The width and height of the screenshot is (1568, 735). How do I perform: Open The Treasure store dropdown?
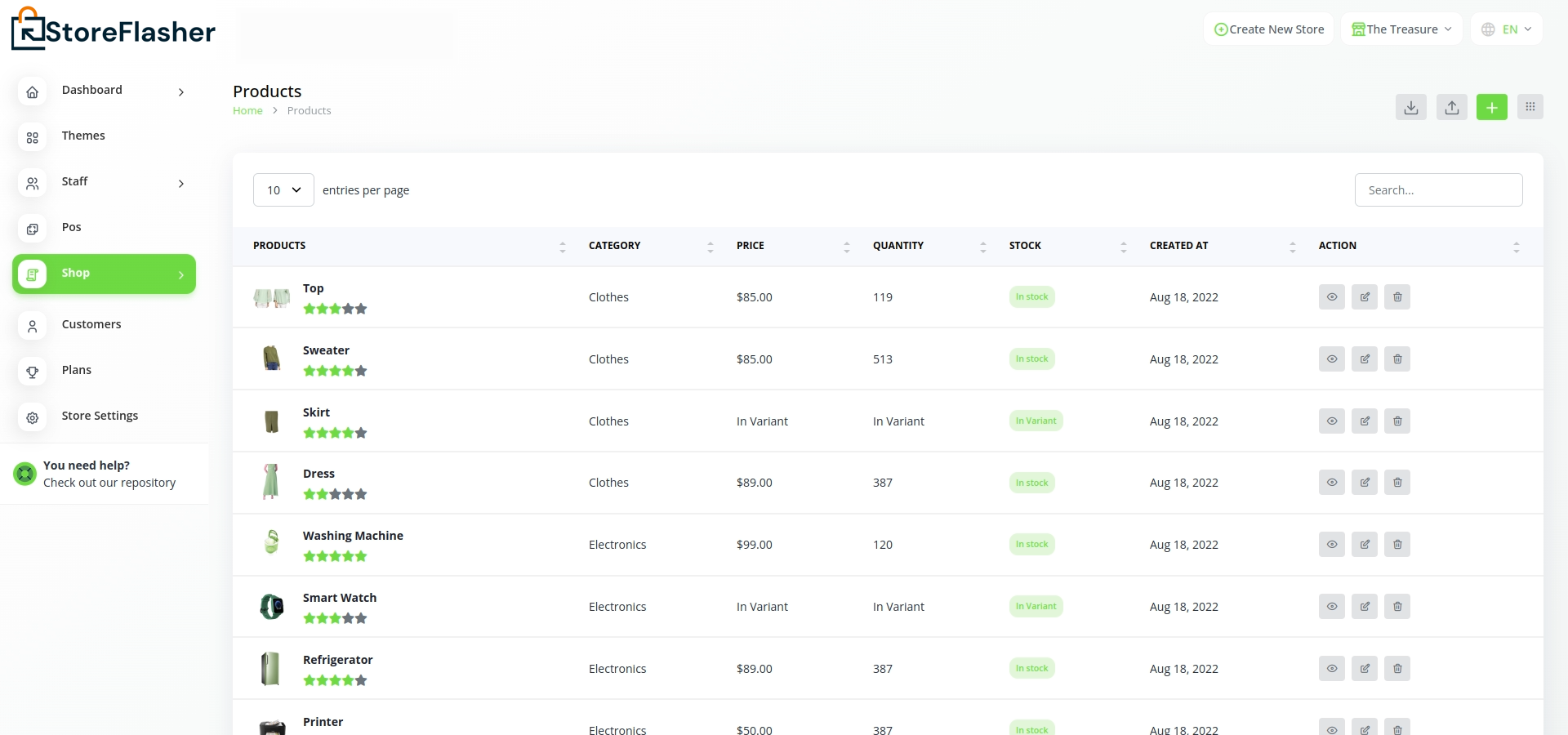pyautogui.click(x=1401, y=29)
